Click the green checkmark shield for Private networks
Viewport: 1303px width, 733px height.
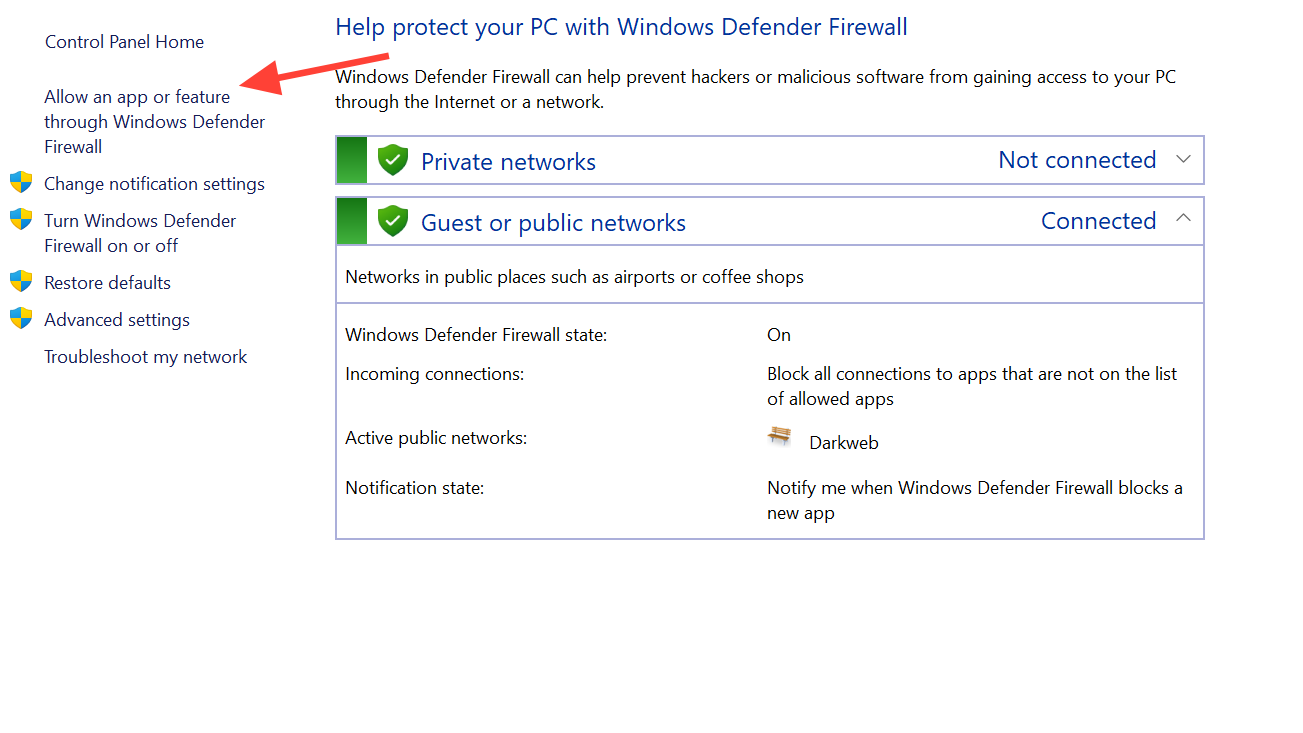pyautogui.click(x=393, y=160)
